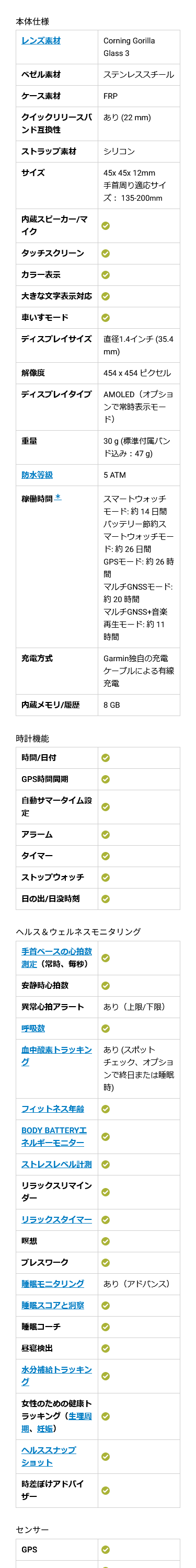Viewport: 196px width, 1568px height.
Task: Open the リラックスタイマー link
Action: click(x=56, y=1219)
